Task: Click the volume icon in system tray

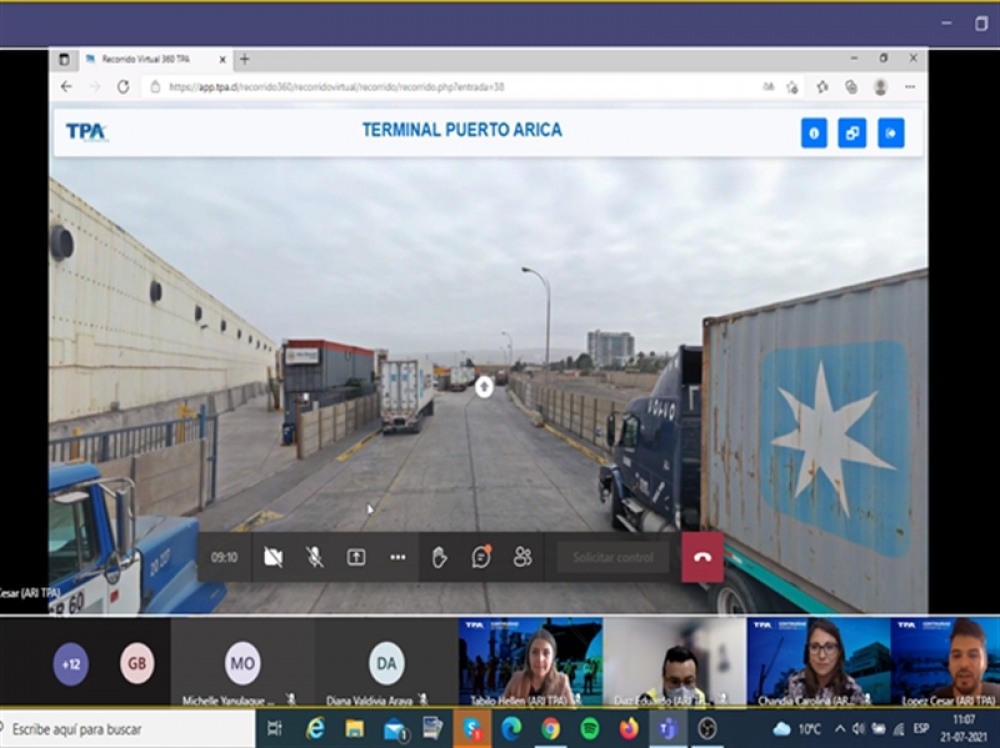Action: 858,729
